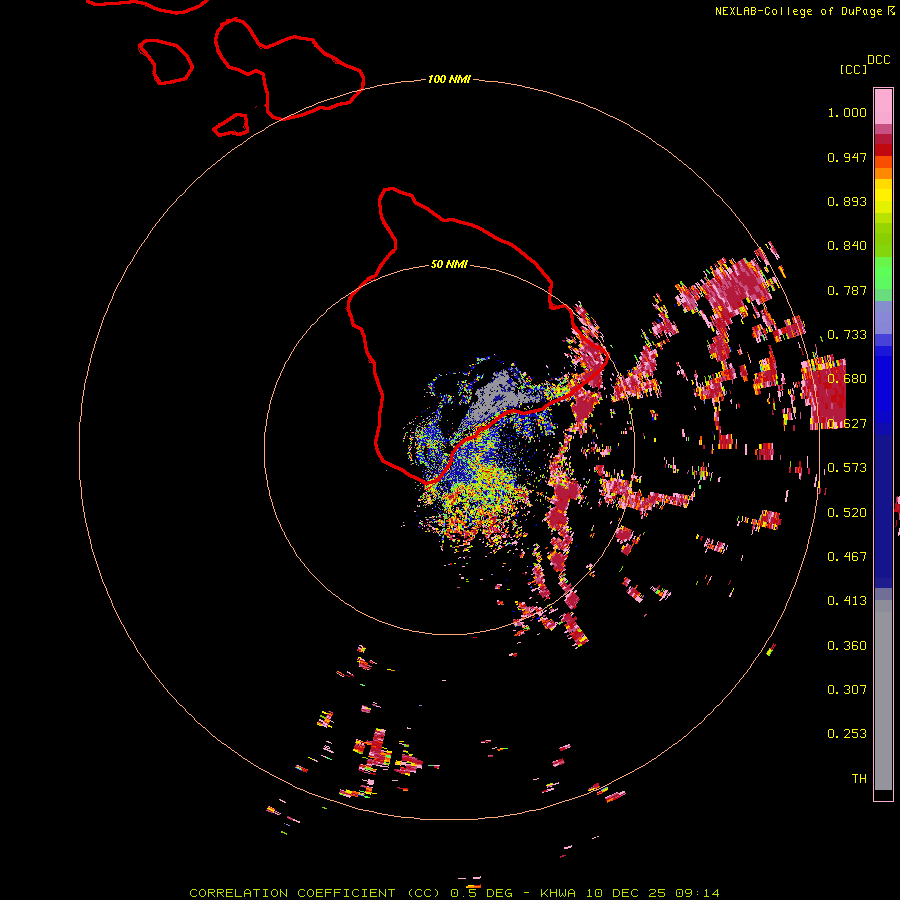Select the 0.467 color scale value
Image resolution: width=900 pixels, height=900 pixels.
pos(847,557)
